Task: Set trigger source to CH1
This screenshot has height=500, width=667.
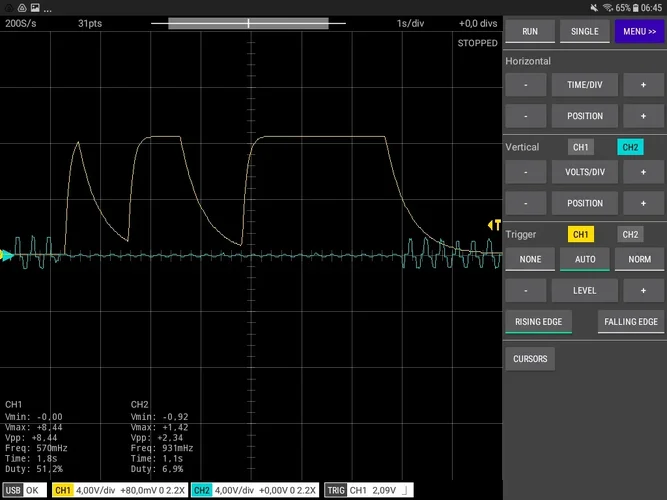Action: tap(580, 234)
